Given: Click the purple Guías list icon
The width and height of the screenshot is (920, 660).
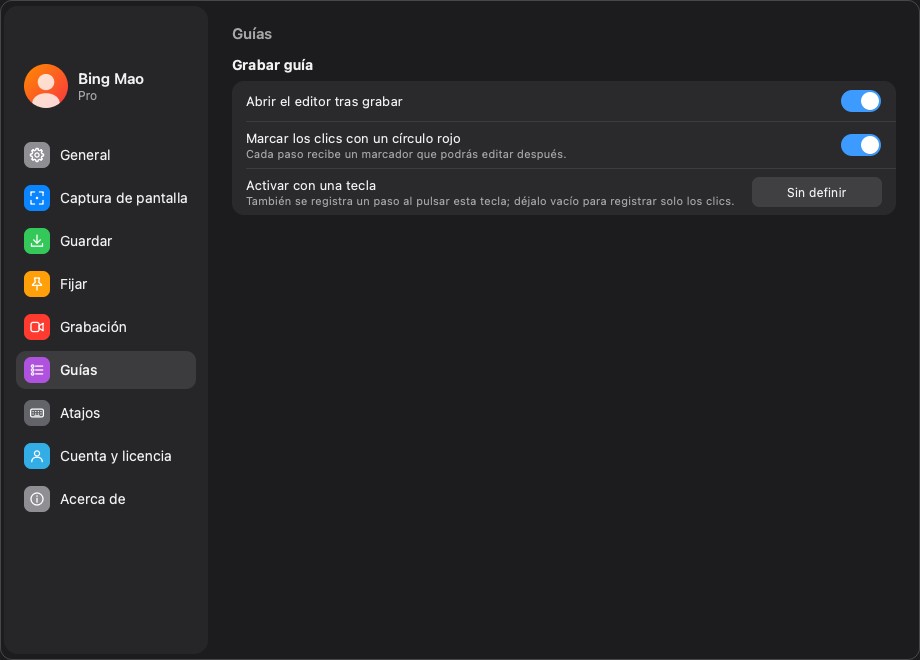Looking at the screenshot, I should click(37, 370).
